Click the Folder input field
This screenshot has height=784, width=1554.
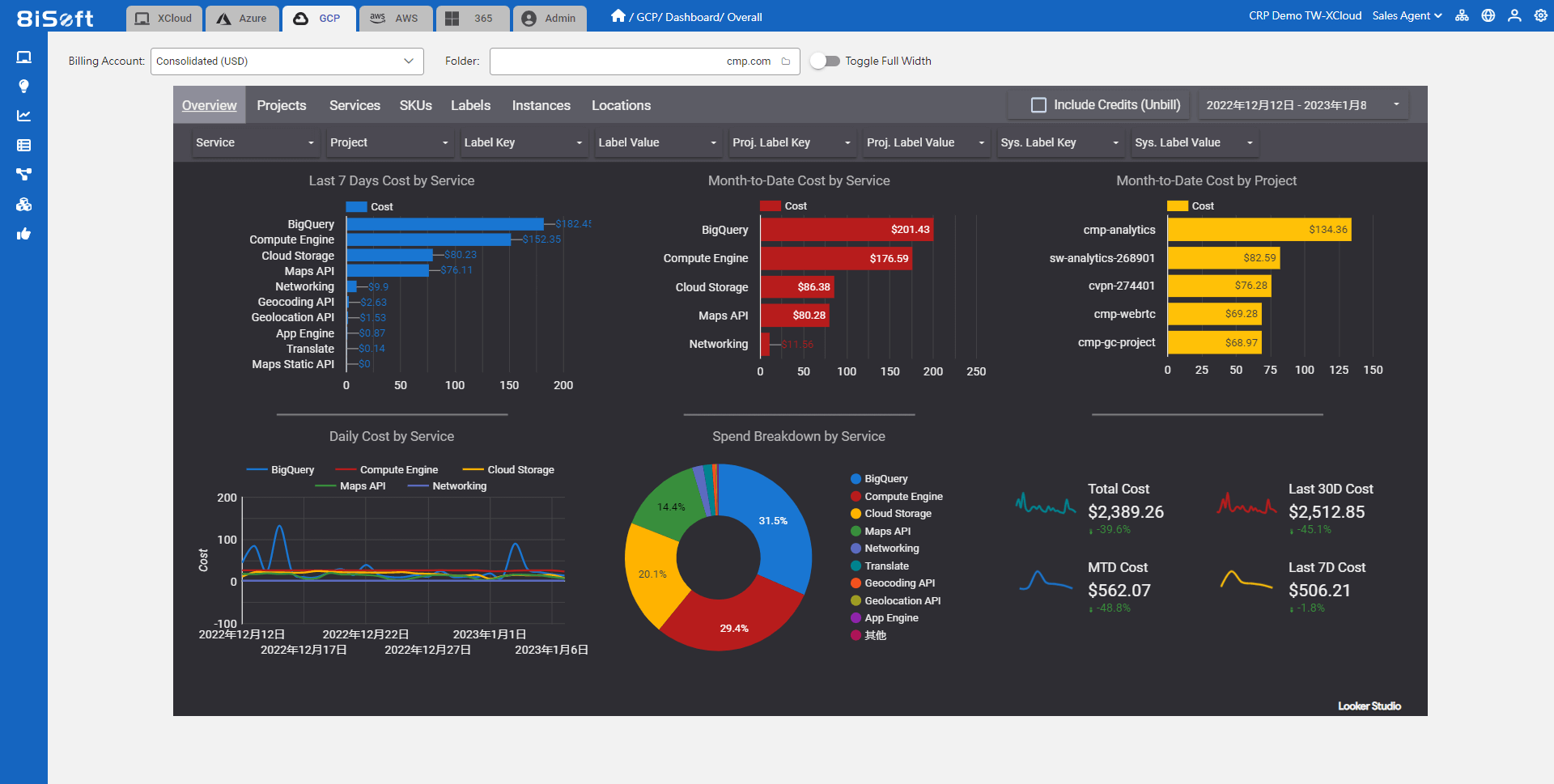click(x=644, y=61)
